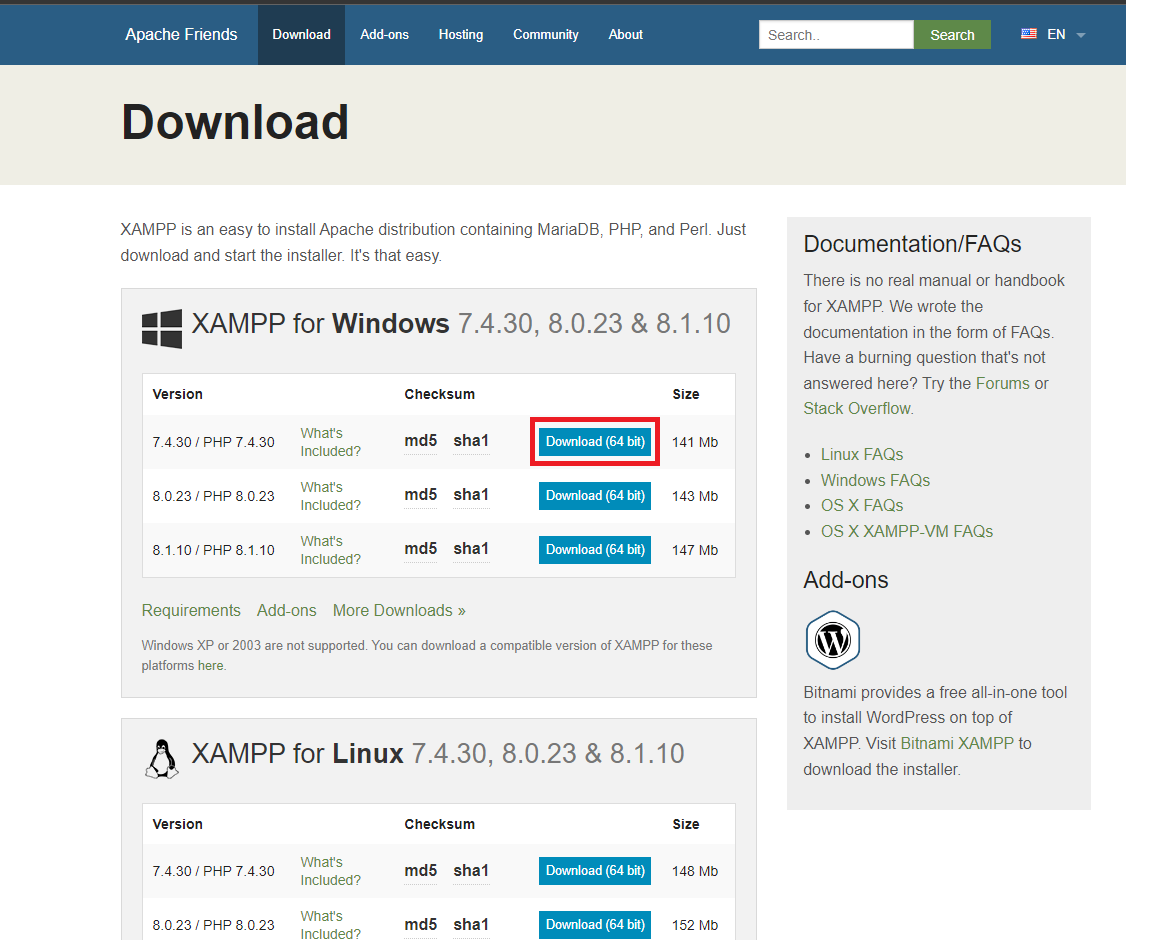Show md5 checksum for Linux 8.0.23
1152x940 pixels.
point(420,925)
